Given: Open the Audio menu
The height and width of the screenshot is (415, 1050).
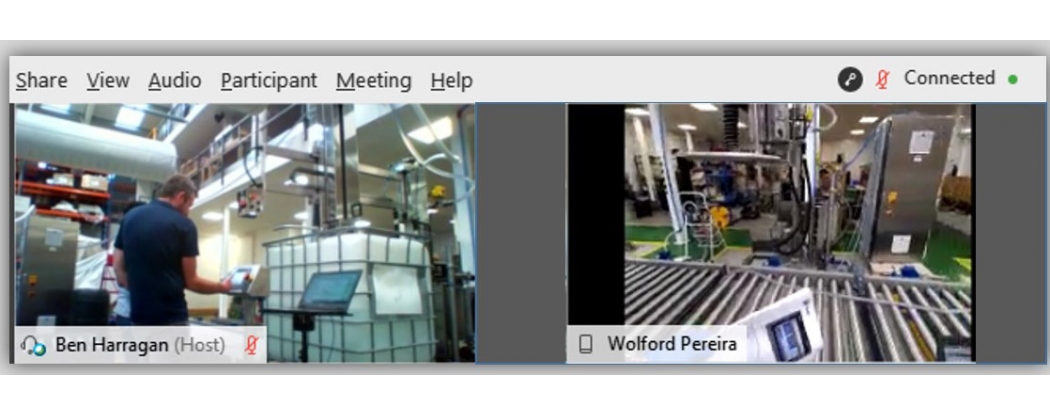Looking at the screenshot, I should (174, 81).
